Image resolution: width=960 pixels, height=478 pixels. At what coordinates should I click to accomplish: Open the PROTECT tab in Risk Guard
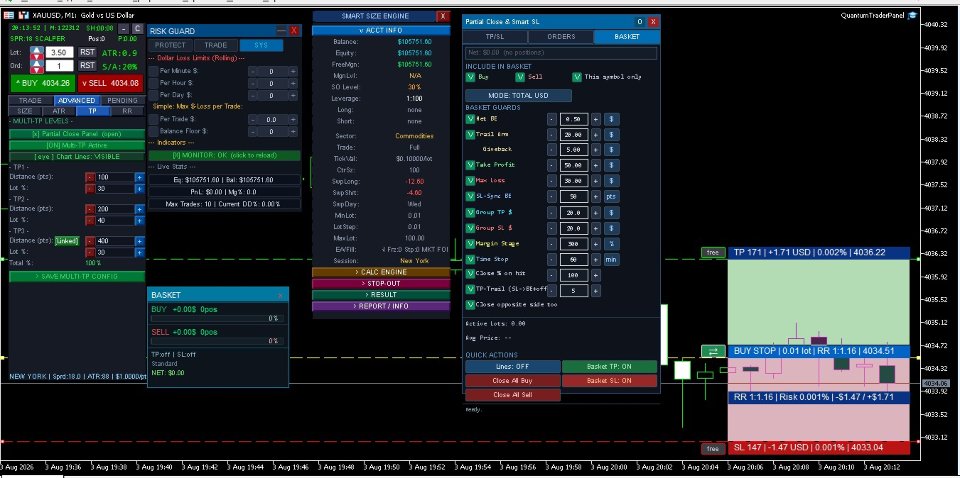[170, 45]
